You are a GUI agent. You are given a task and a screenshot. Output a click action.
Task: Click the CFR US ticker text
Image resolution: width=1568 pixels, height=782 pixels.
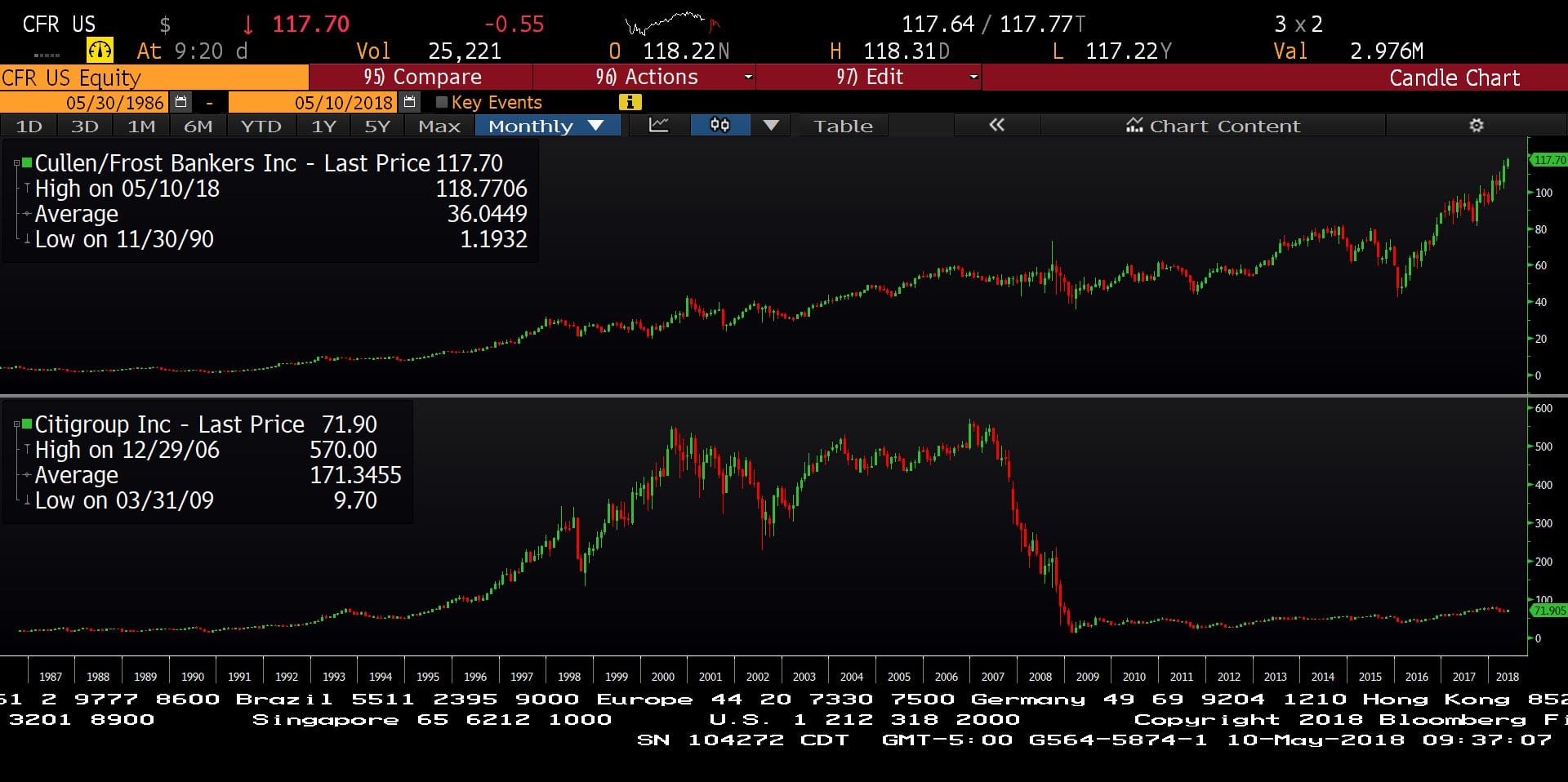pos(59,24)
